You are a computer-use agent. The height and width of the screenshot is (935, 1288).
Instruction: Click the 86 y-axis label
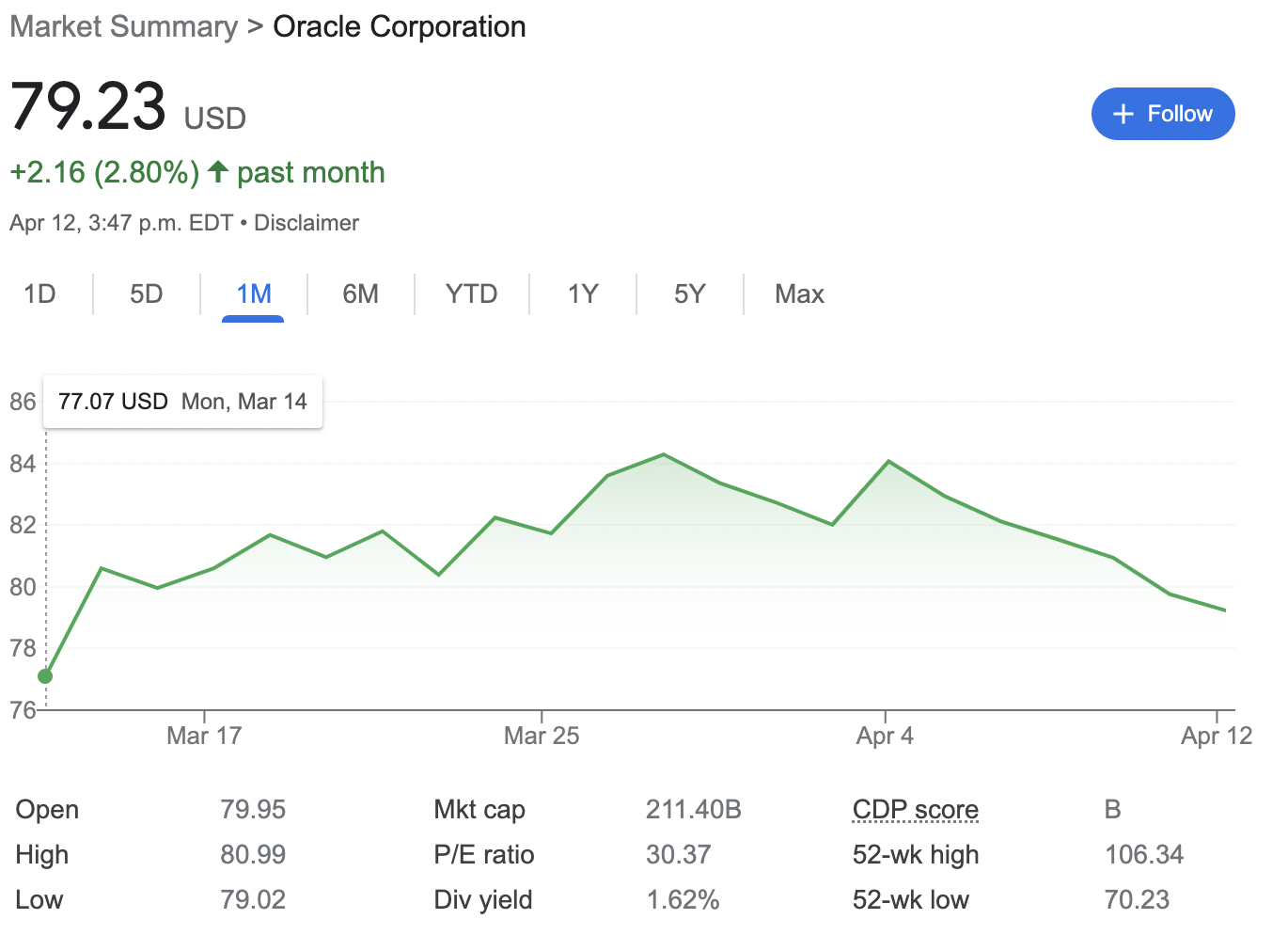click(x=23, y=402)
